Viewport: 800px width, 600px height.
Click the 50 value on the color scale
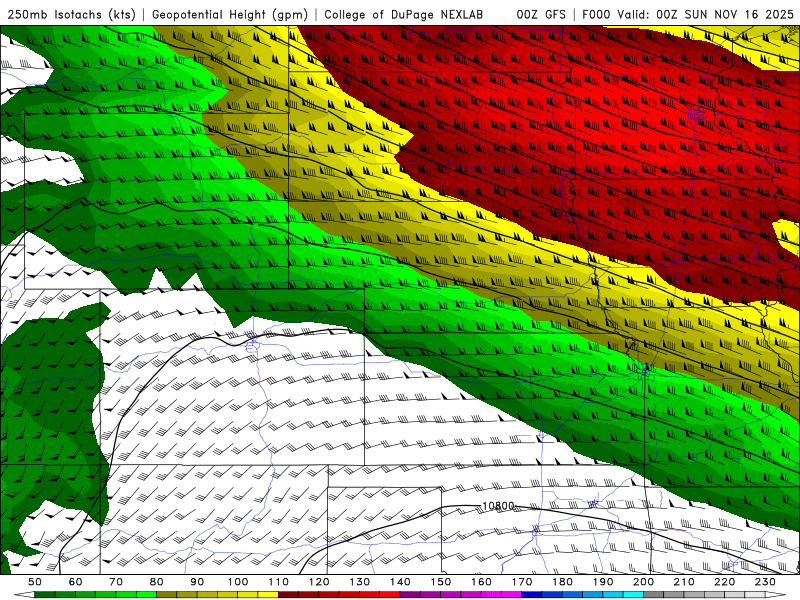coord(35,582)
